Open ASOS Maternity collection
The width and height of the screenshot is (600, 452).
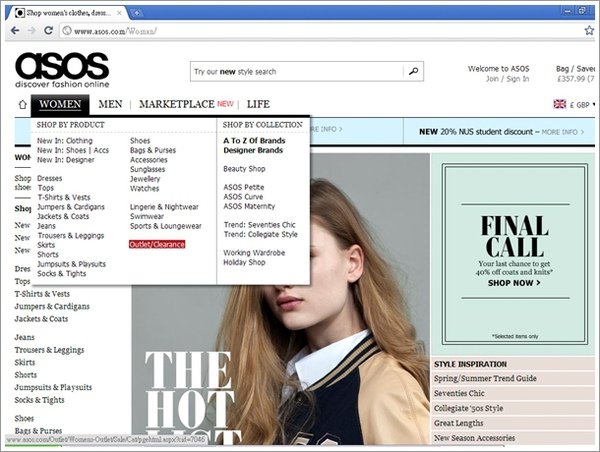pos(249,206)
